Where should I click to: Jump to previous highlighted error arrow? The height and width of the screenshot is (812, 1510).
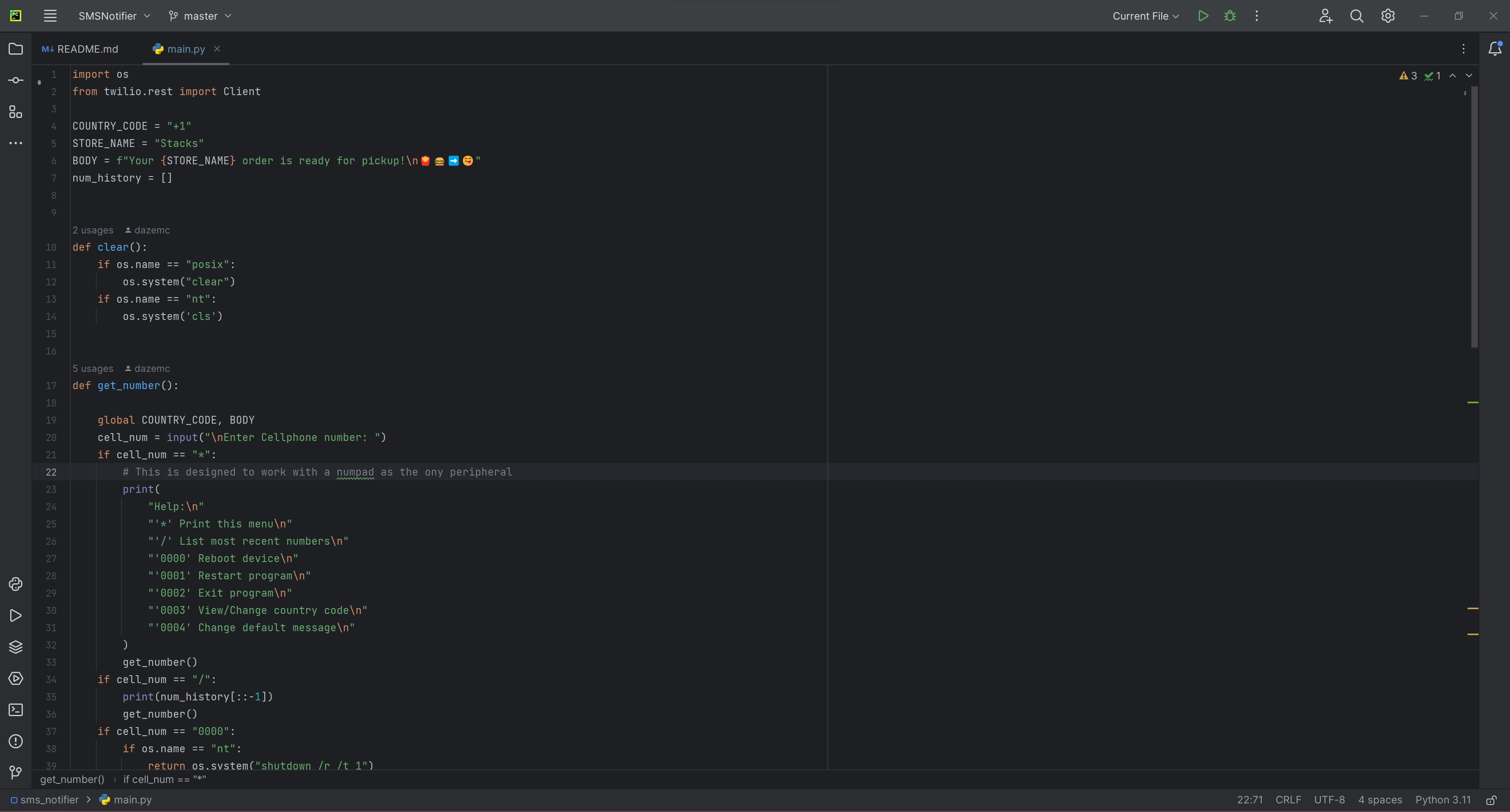pos(1453,75)
